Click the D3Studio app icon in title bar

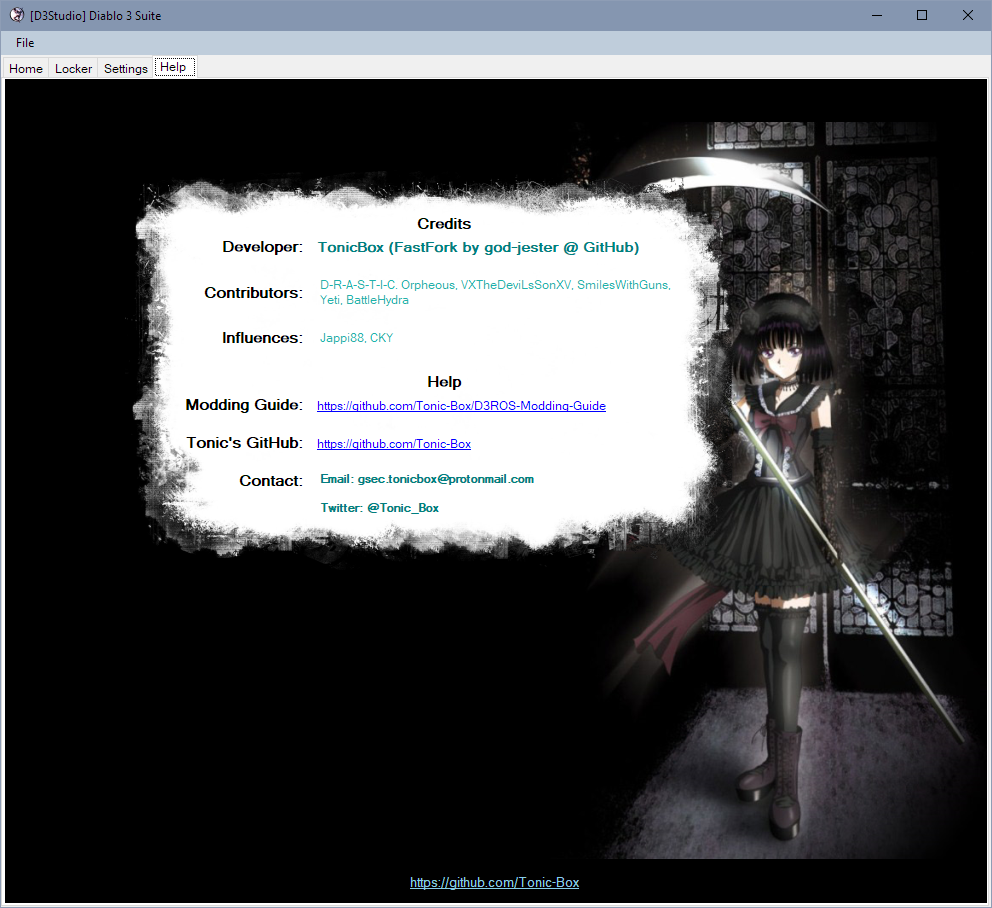click(16, 15)
